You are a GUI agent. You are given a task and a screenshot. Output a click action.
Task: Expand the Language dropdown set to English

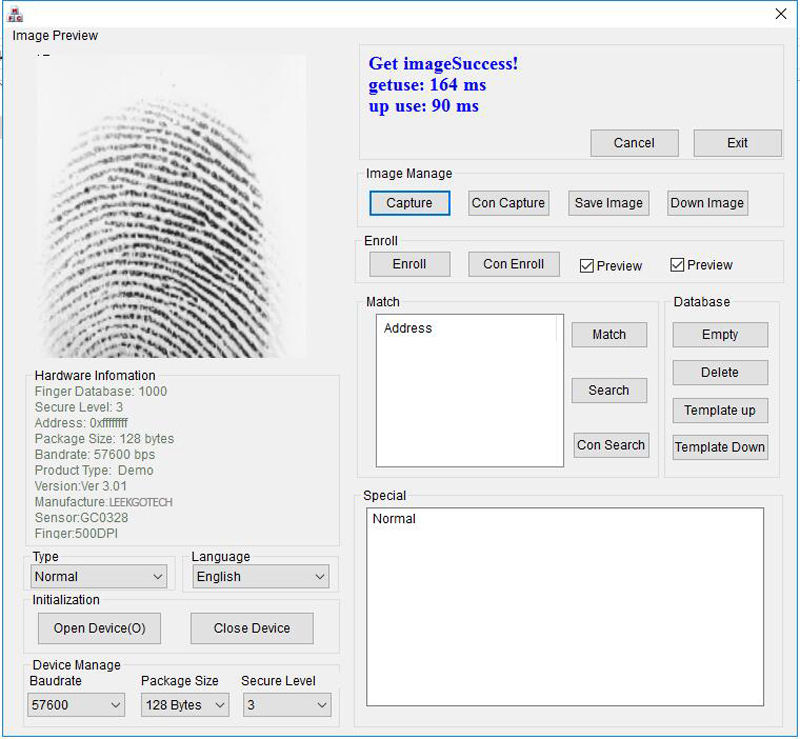(260, 577)
